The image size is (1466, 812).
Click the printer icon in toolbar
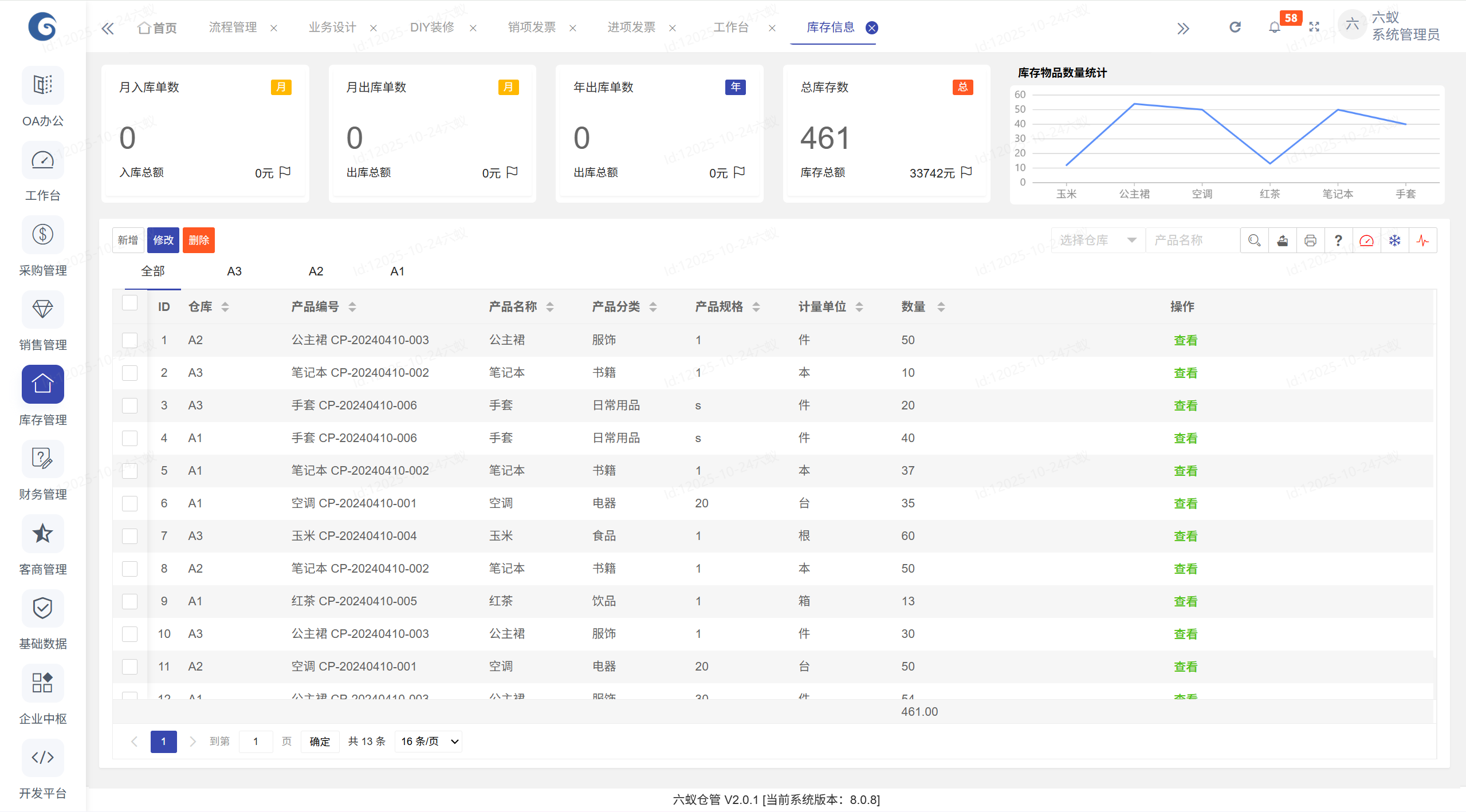click(1310, 241)
